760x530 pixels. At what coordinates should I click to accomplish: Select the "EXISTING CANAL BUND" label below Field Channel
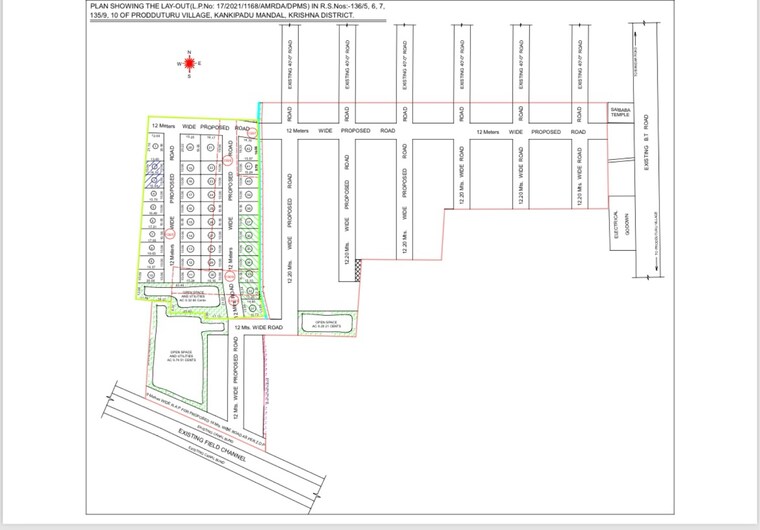[x=206, y=455]
